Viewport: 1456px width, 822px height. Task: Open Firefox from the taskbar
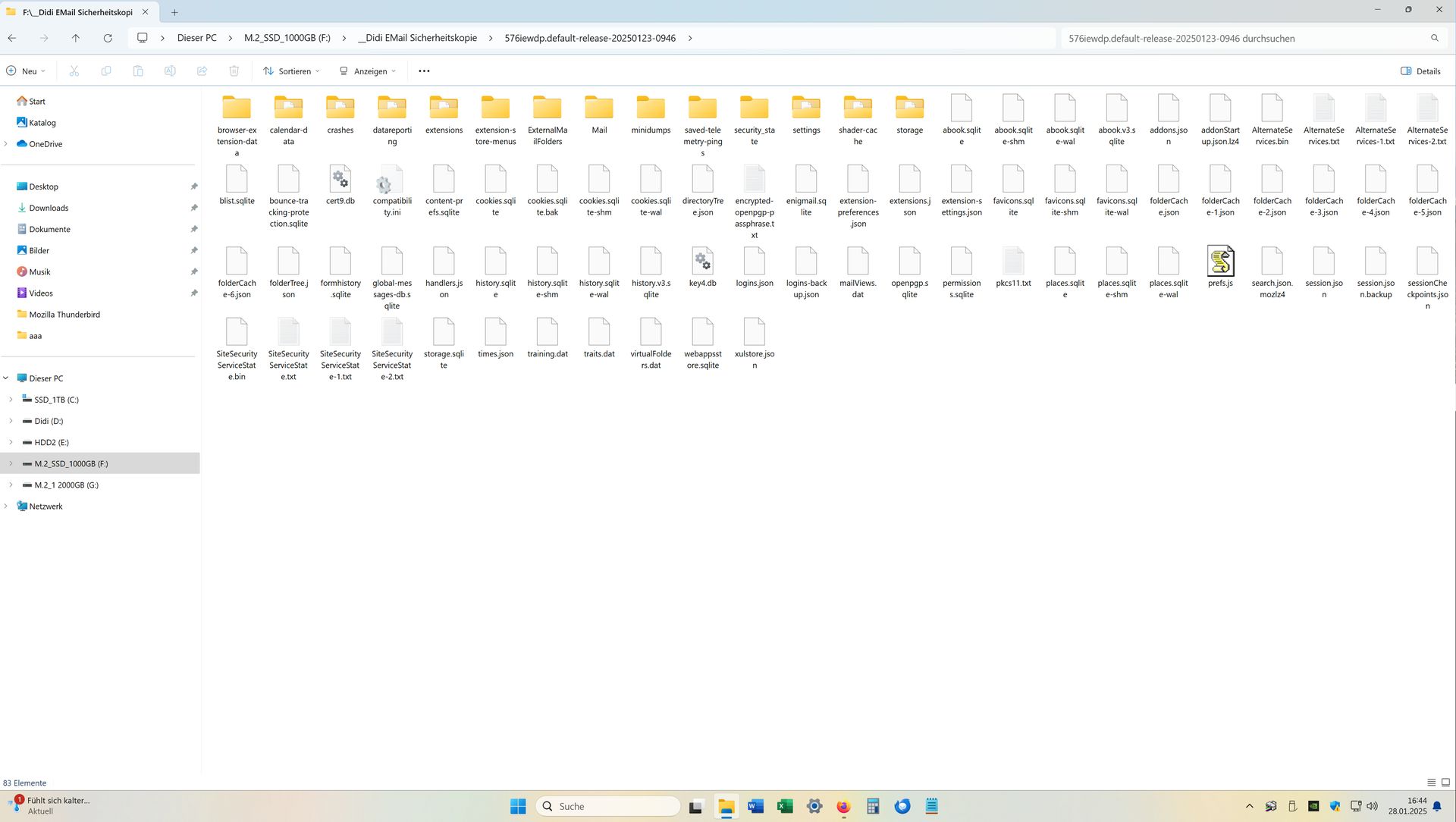click(x=843, y=806)
